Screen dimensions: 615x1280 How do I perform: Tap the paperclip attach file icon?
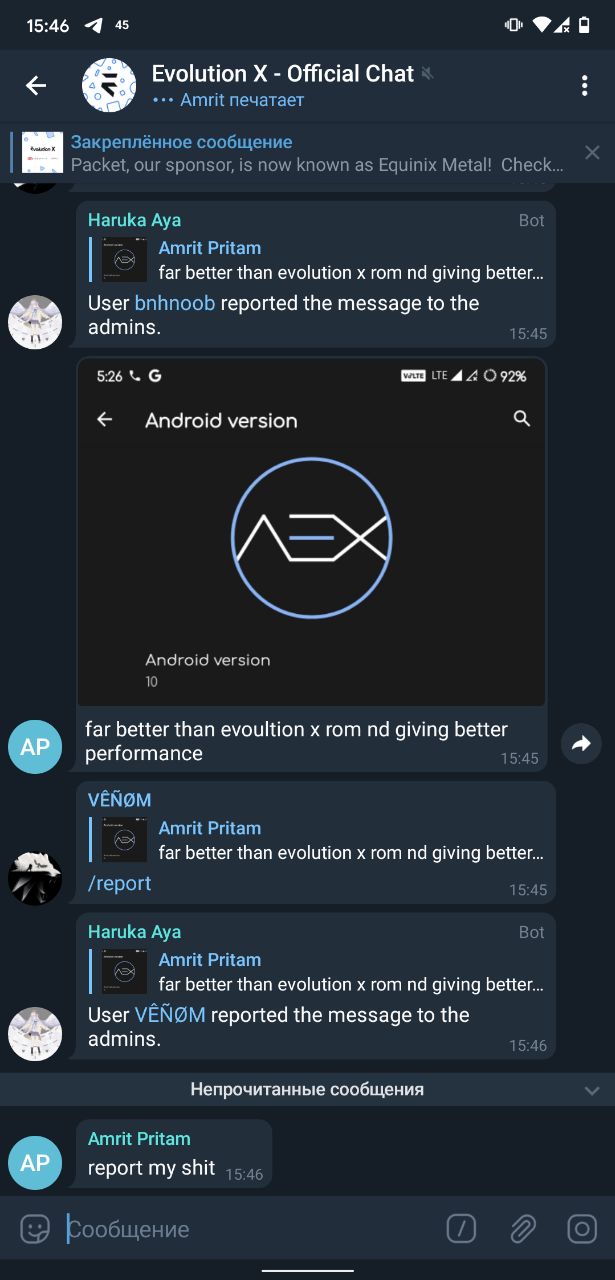pyautogui.click(x=522, y=1228)
